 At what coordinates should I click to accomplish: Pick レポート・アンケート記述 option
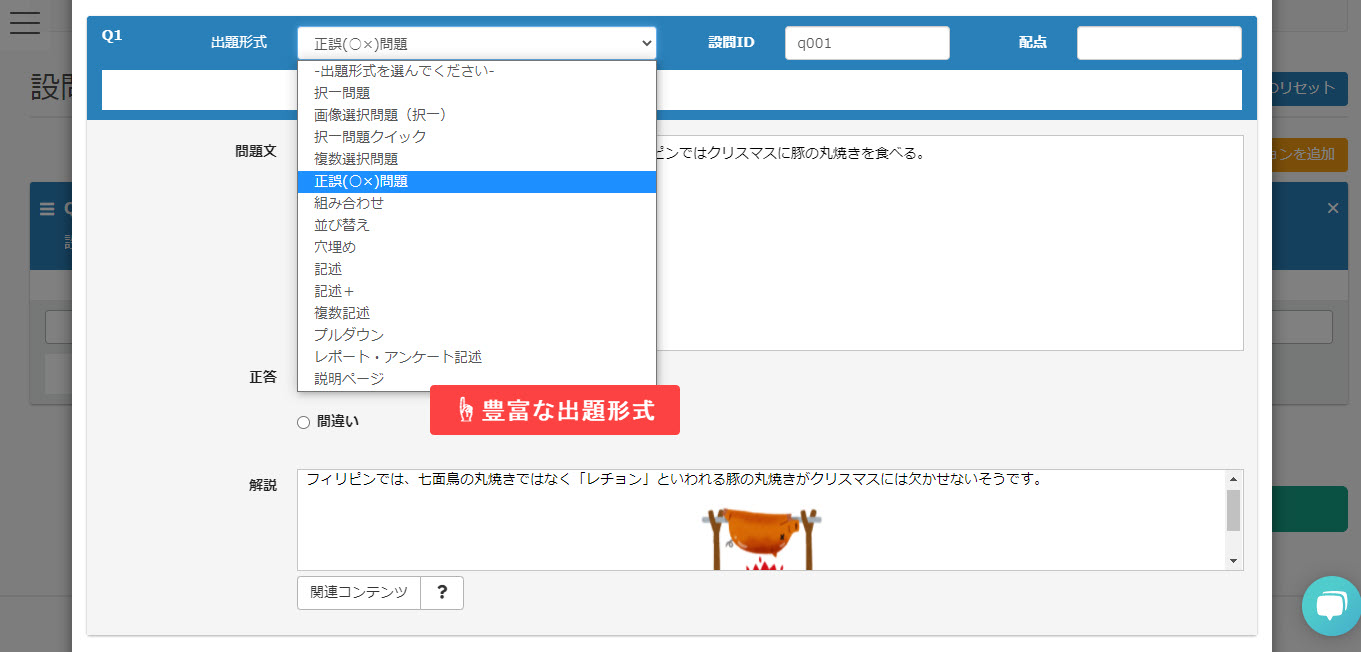pyautogui.click(x=398, y=357)
